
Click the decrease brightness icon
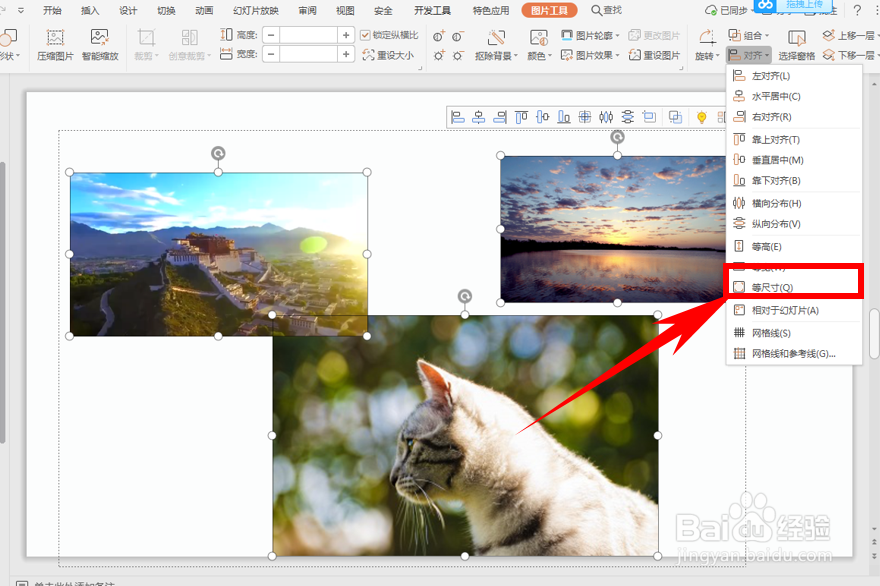[x=458, y=55]
